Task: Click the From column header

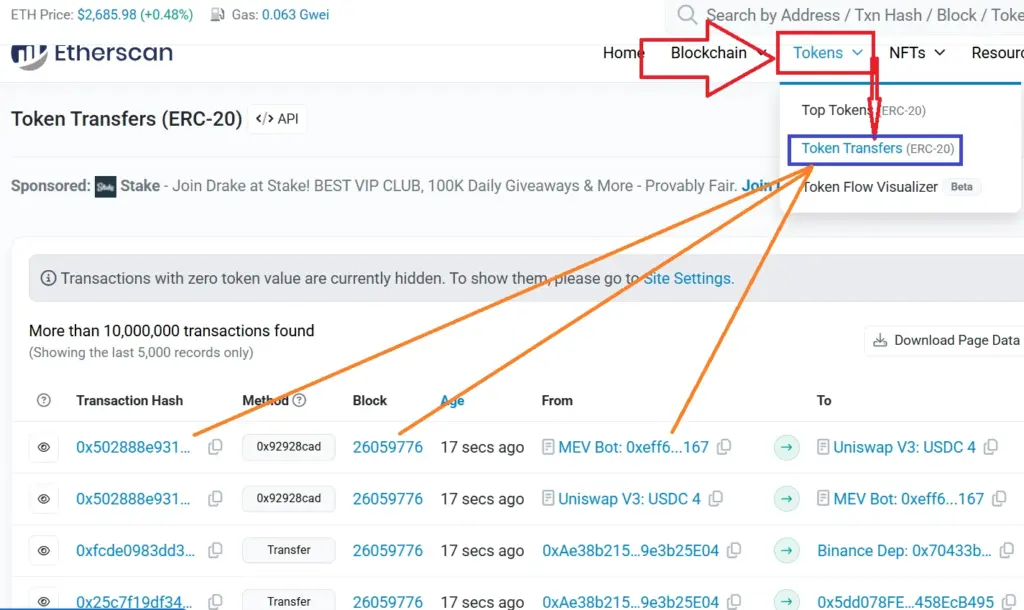Action: point(557,400)
